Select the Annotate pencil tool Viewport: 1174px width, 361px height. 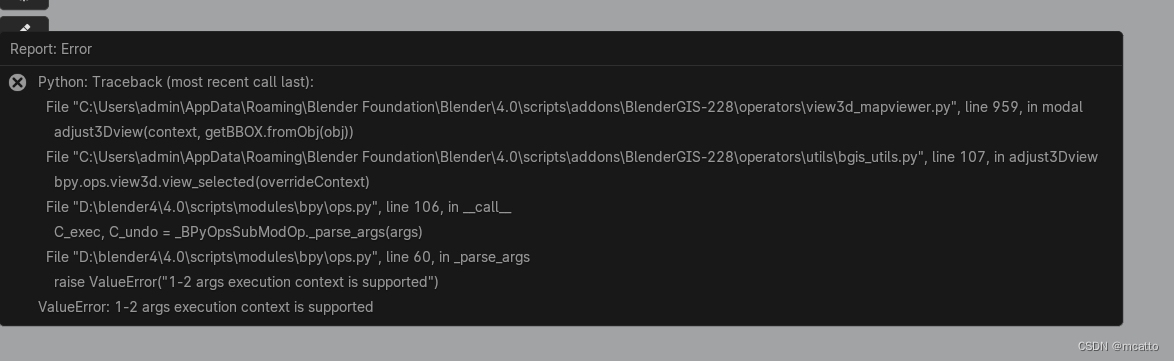click(24, 26)
